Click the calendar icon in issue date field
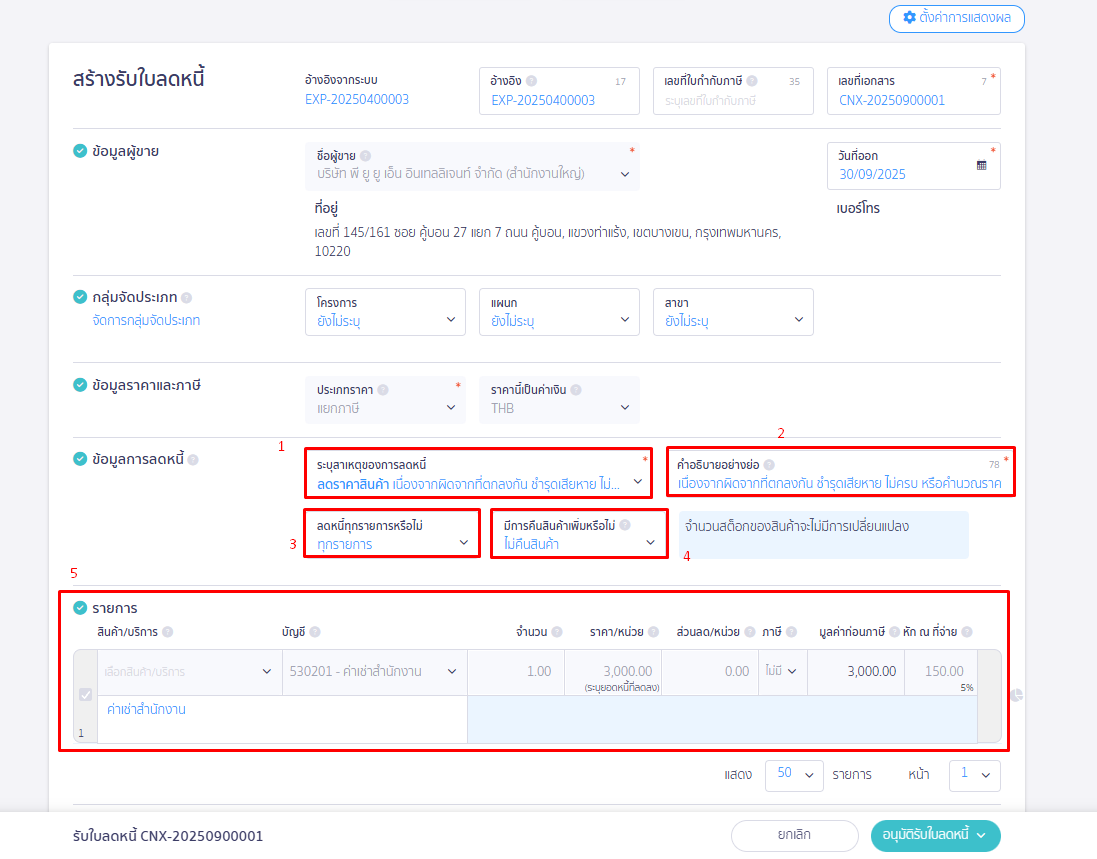The width and height of the screenshot is (1097, 859). pyautogui.click(x=981, y=165)
